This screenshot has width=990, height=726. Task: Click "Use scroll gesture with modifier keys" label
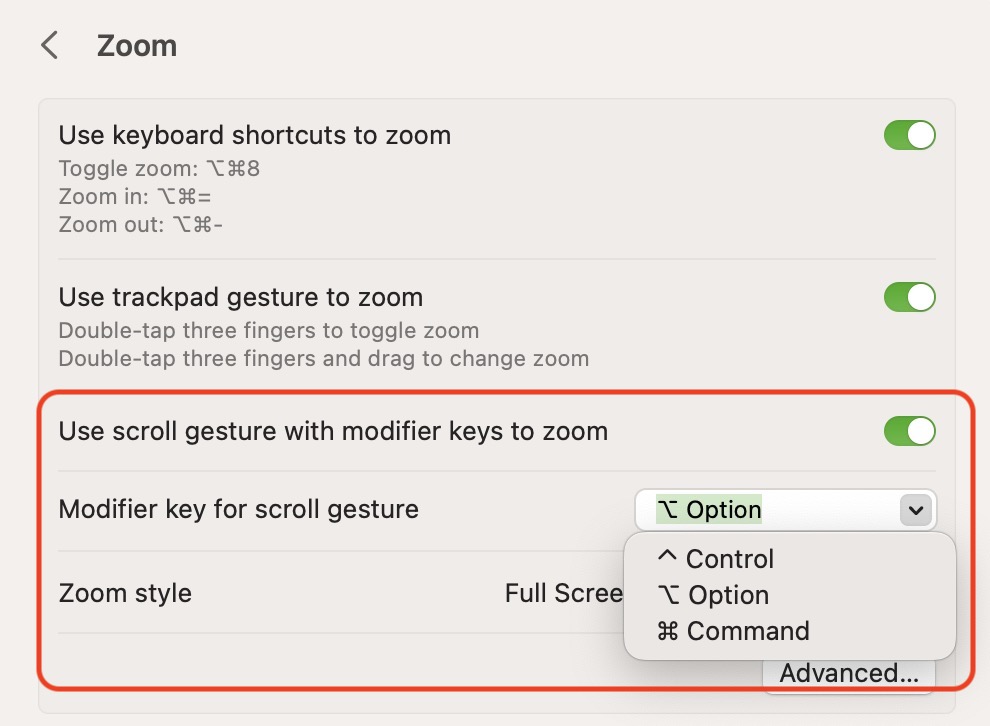(x=333, y=432)
